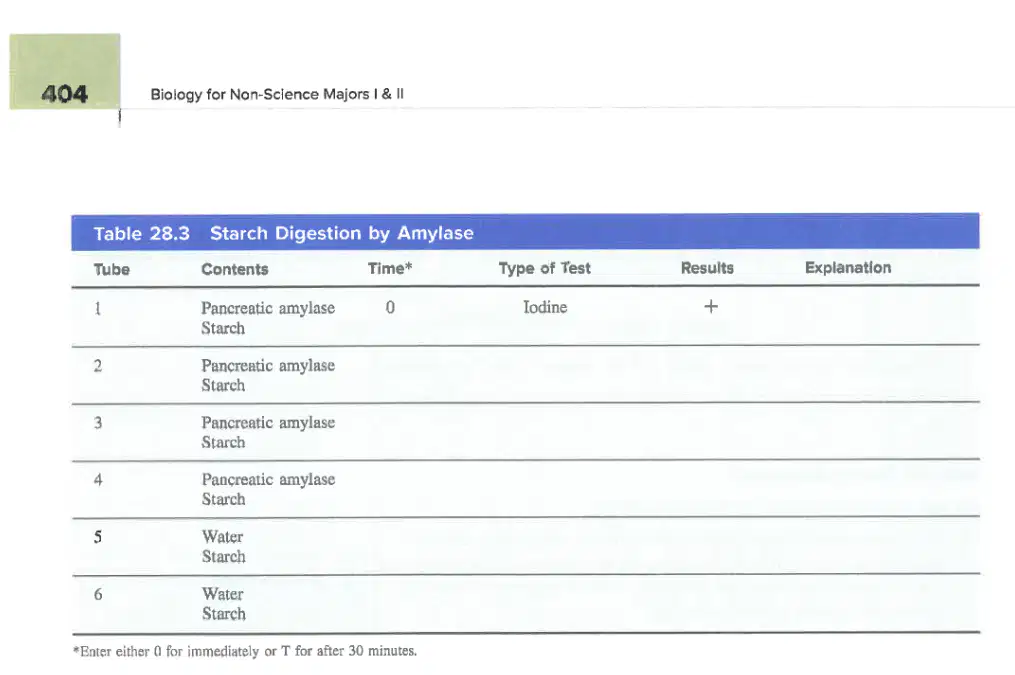Select tube number 2 cell
Viewport: 1015px width, 675px height.
click(x=98, y=366)
